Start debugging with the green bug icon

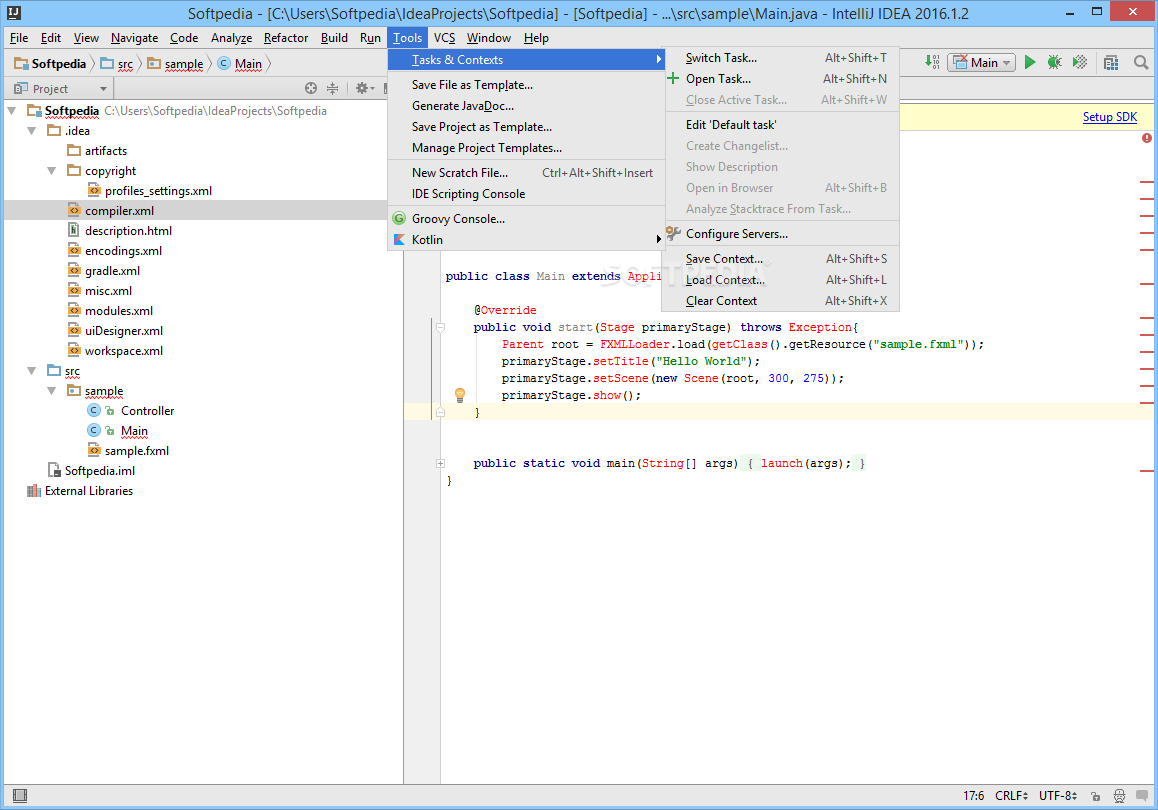coord(1055,63)
